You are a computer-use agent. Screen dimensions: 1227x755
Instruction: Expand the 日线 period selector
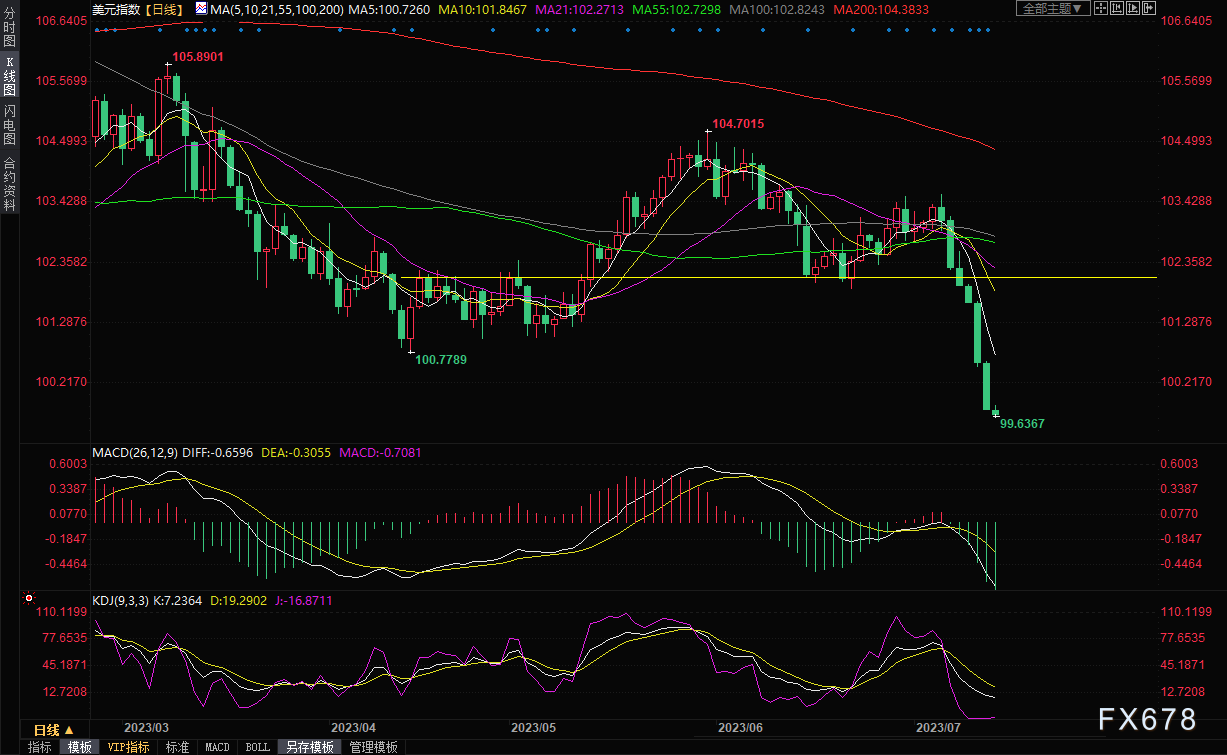pos(54,729)
